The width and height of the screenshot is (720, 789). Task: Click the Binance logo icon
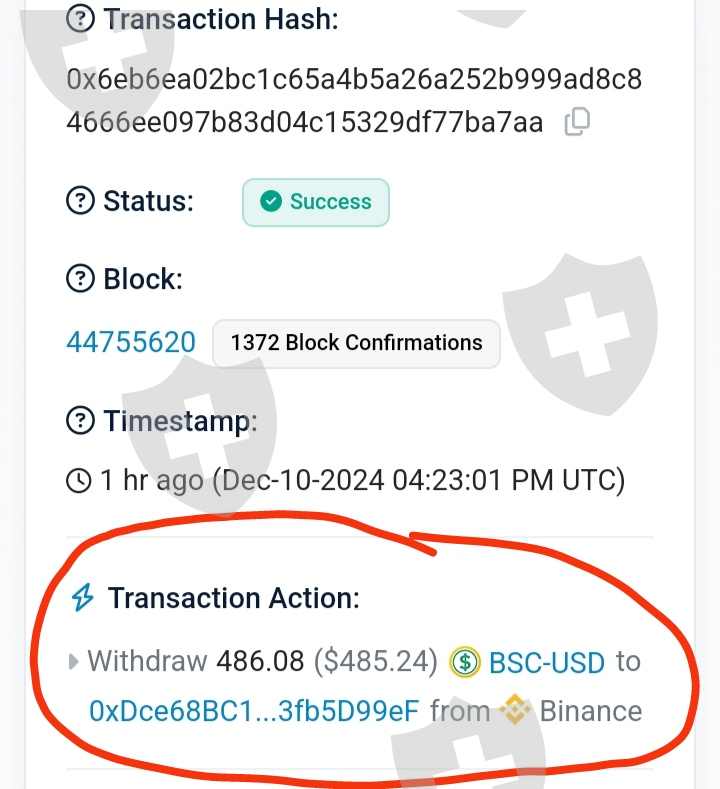(x=516, y=711)
